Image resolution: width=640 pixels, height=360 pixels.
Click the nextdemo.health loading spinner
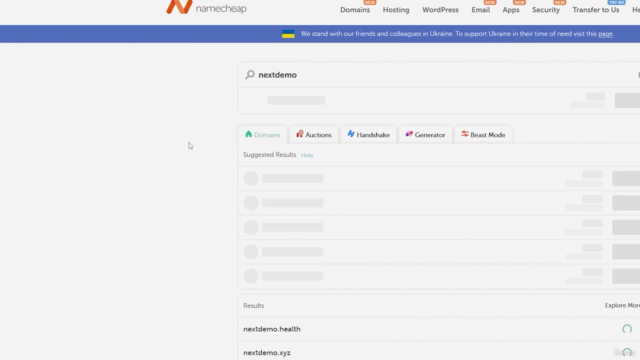point(627,329)
